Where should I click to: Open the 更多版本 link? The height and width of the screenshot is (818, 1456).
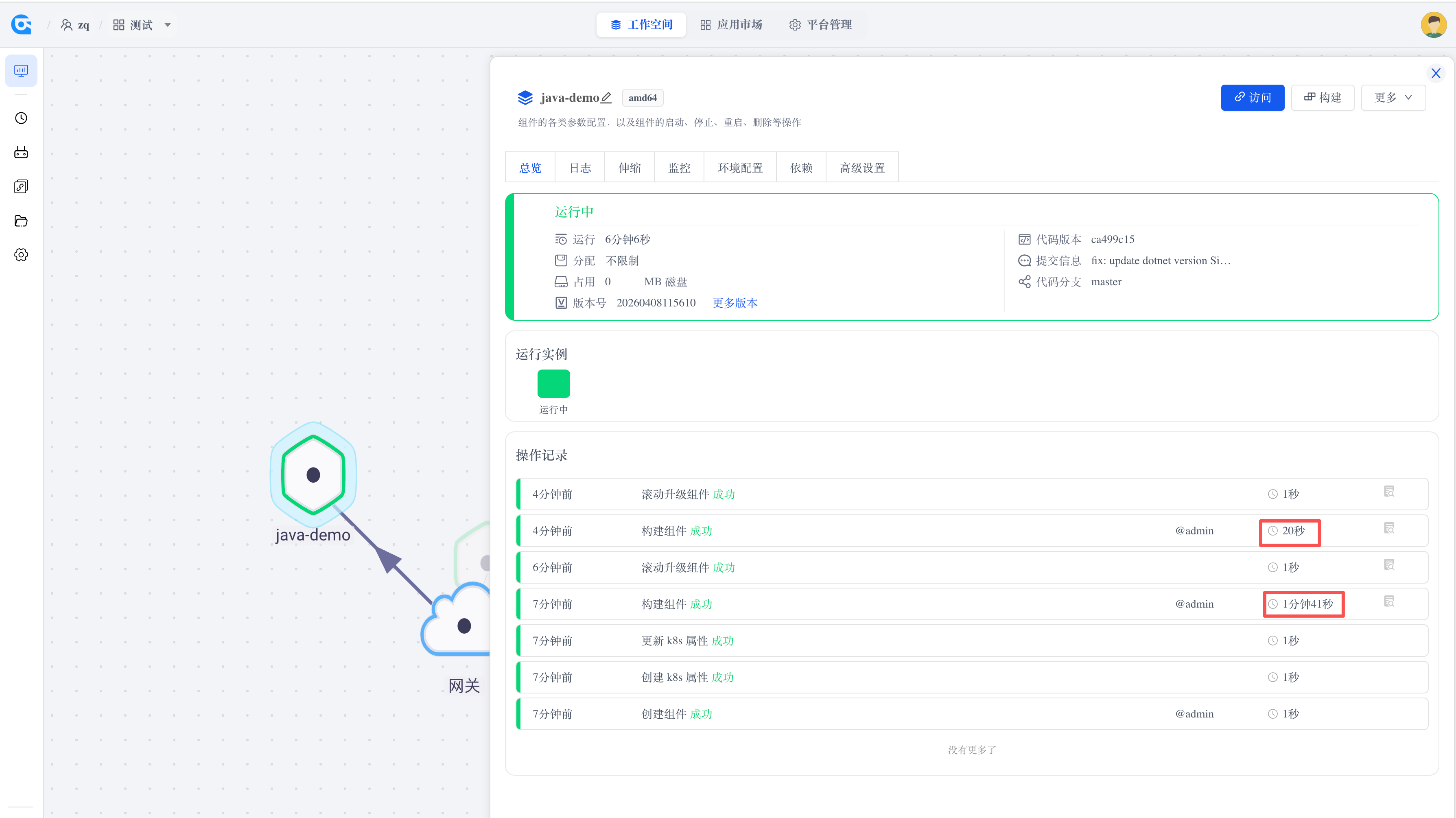[x=734, y=303]
